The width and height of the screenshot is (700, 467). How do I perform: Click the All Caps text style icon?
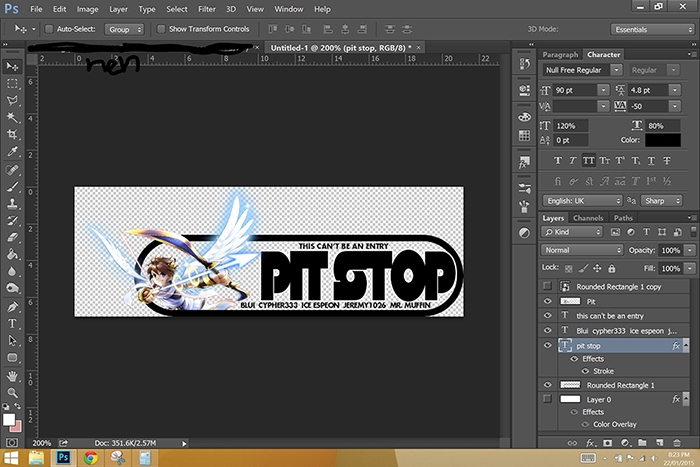(x=589, y=161)
